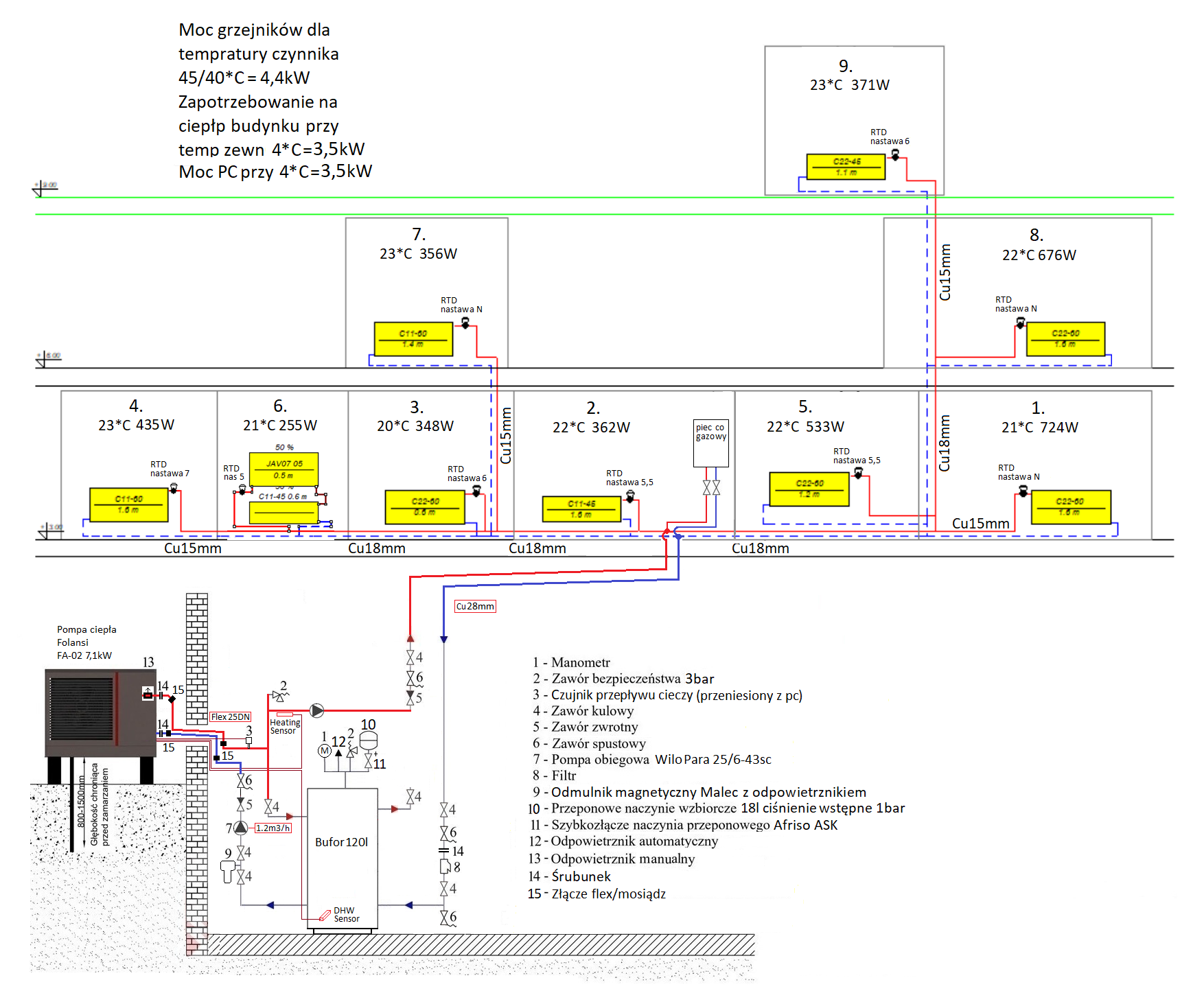Select room 6 label 21*C 255W
The image size is (1204, 1002).
(x=279, y=425)
